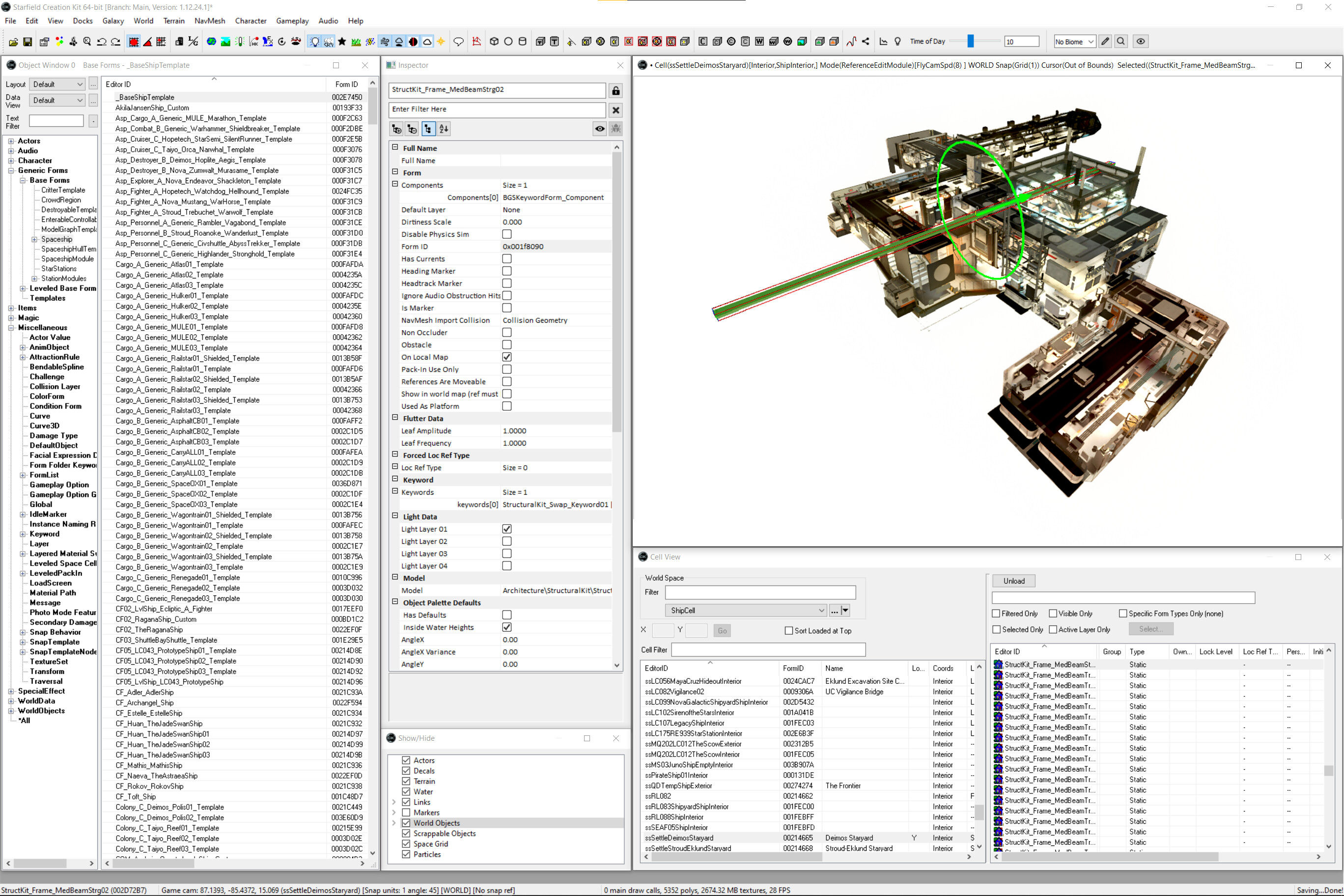Check the Disable Physics Sim checkbox

[x=507, y=234]
